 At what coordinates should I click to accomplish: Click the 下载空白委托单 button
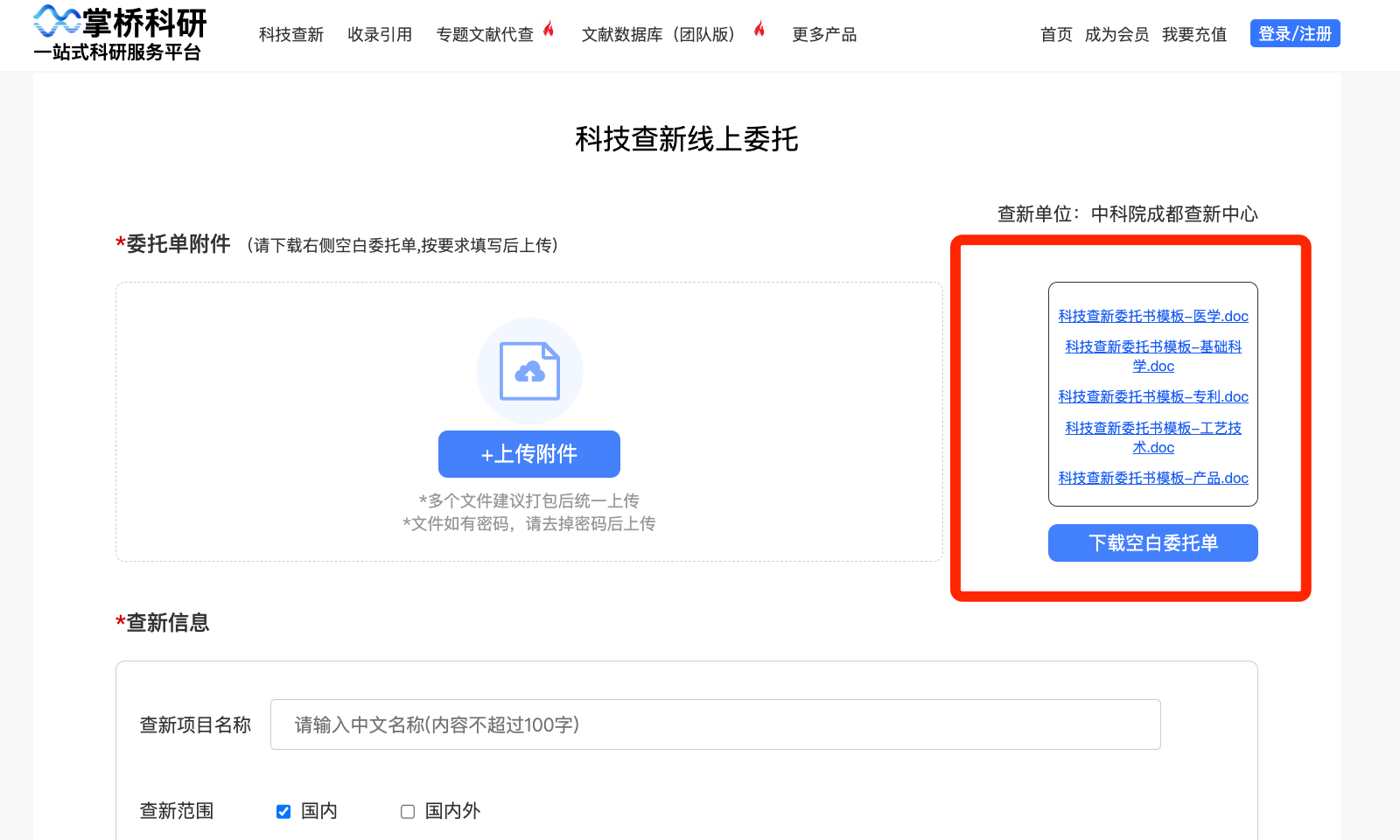coord(1153,542)
